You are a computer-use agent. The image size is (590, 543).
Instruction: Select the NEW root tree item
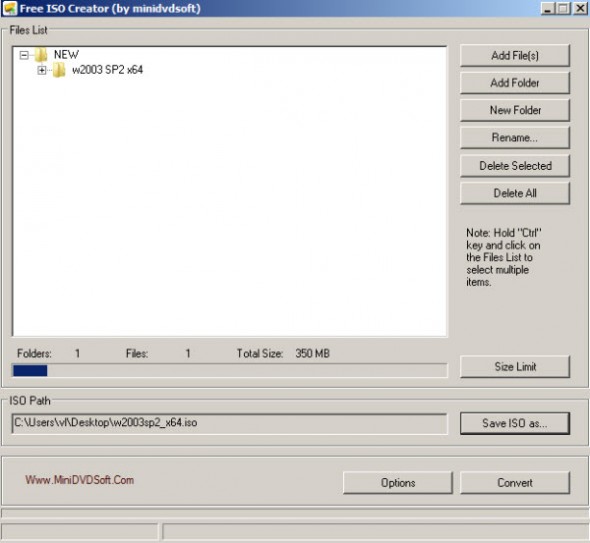(66, 55)
